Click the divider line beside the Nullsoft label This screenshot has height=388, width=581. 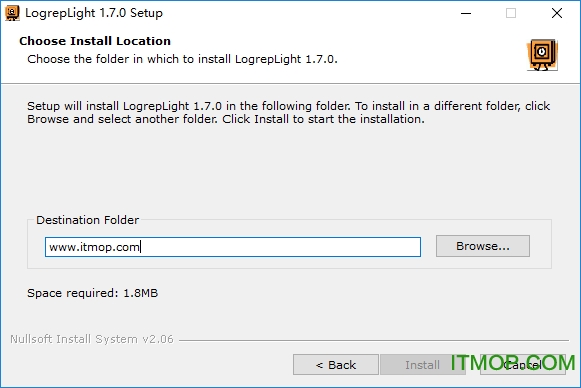374,340
